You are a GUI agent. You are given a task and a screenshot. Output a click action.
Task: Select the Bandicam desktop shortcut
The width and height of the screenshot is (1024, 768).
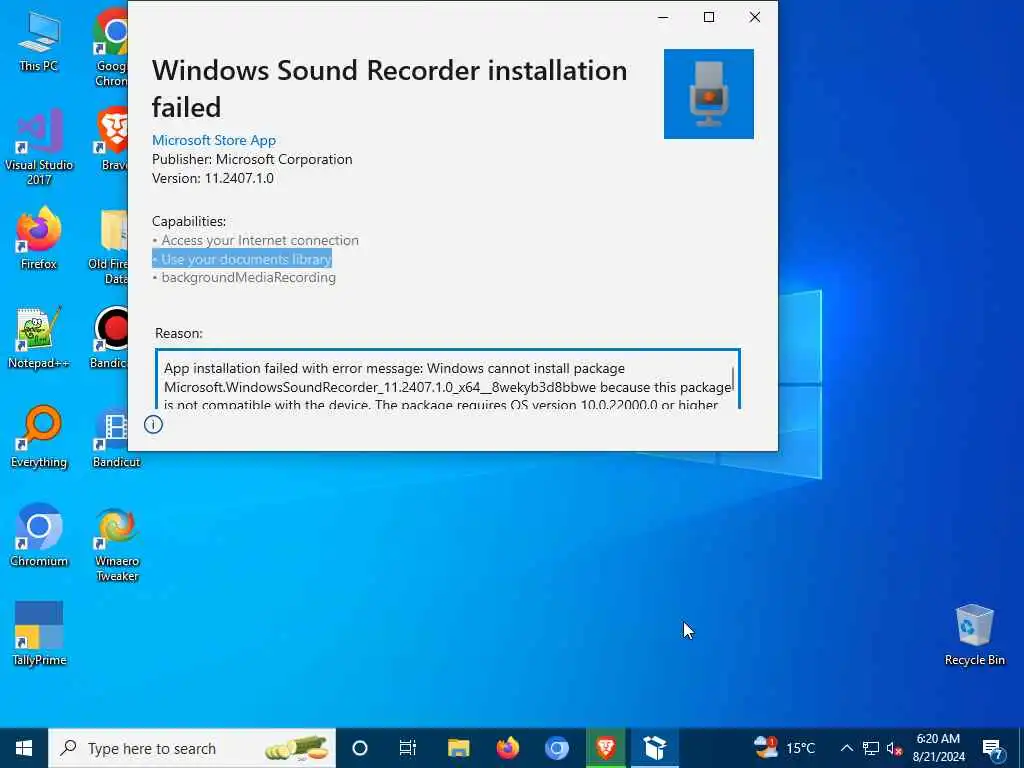[x=110, y=338]
